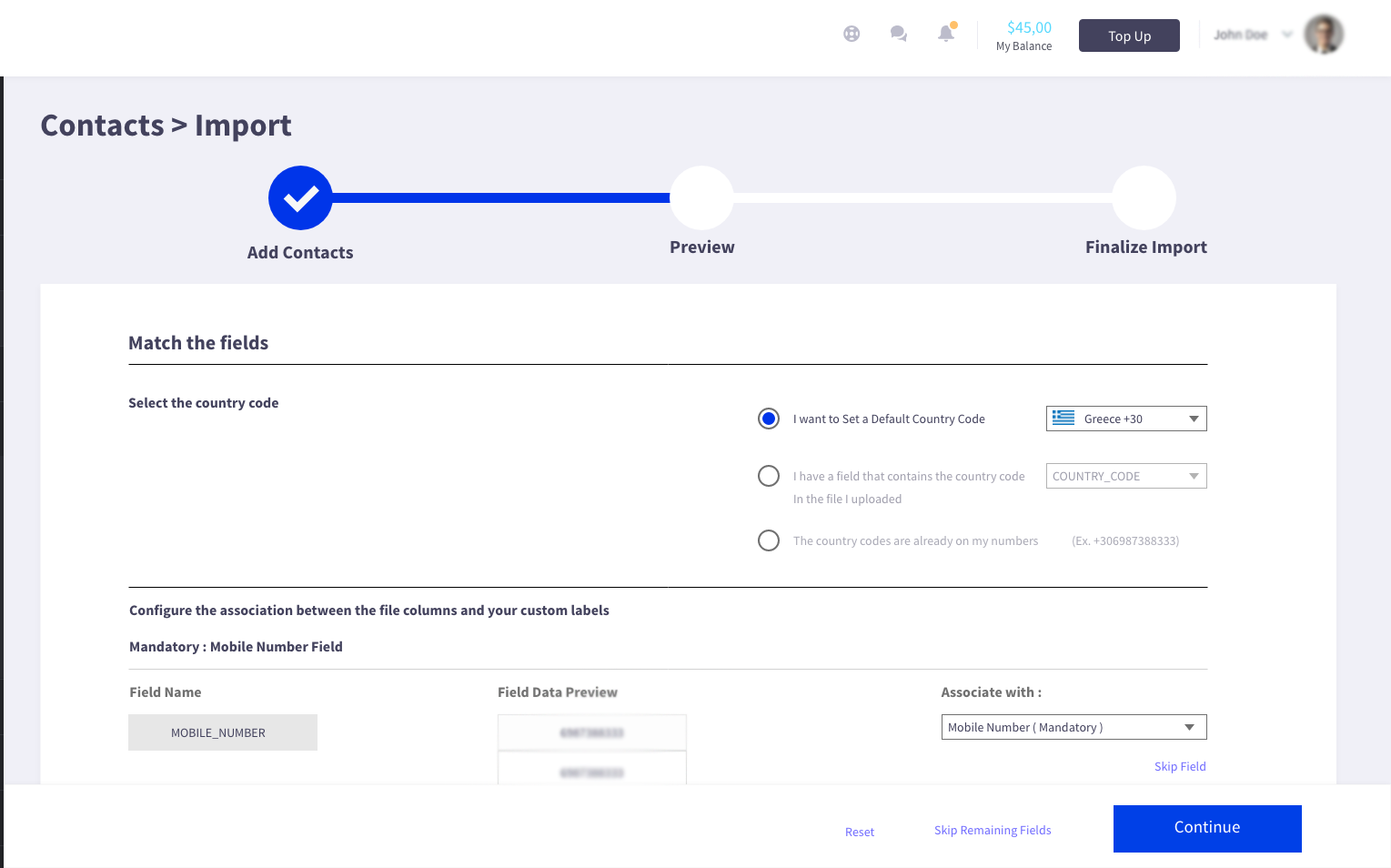The height and width of the screenshot is (868, 1391).
Task: Select 'Set a Default Country Code' radio
Action: (x=769, y=419)
